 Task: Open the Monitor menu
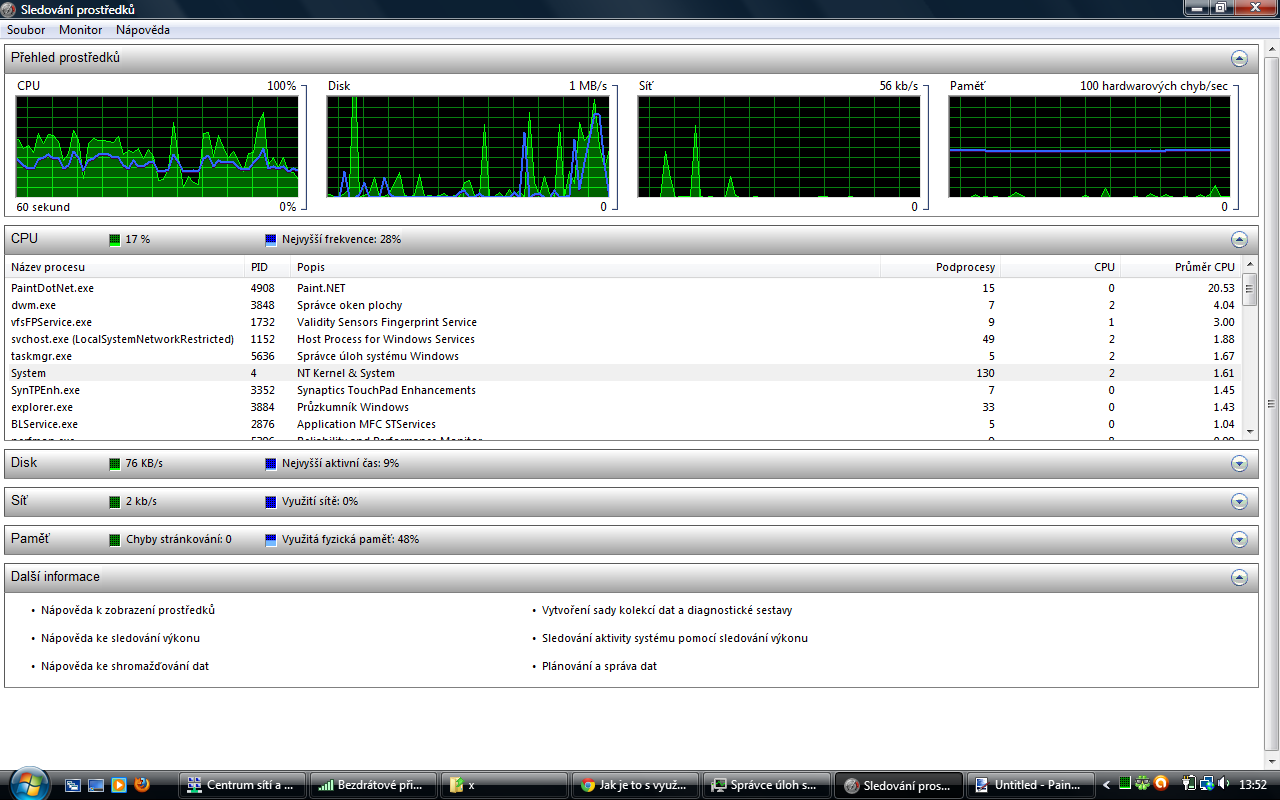click(x=80, y=30)
